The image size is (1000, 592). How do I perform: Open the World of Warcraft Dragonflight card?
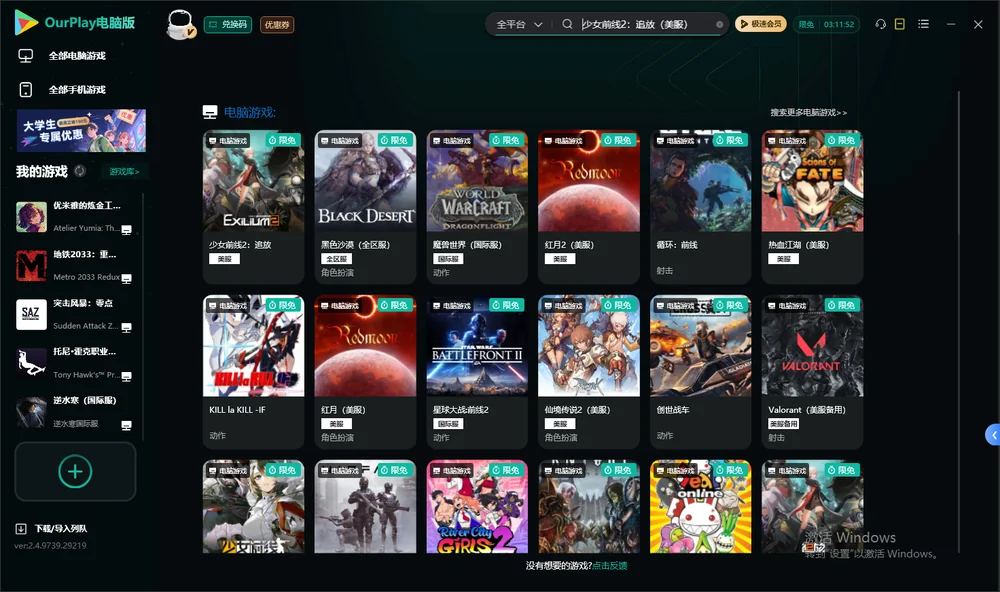(477, 207)
